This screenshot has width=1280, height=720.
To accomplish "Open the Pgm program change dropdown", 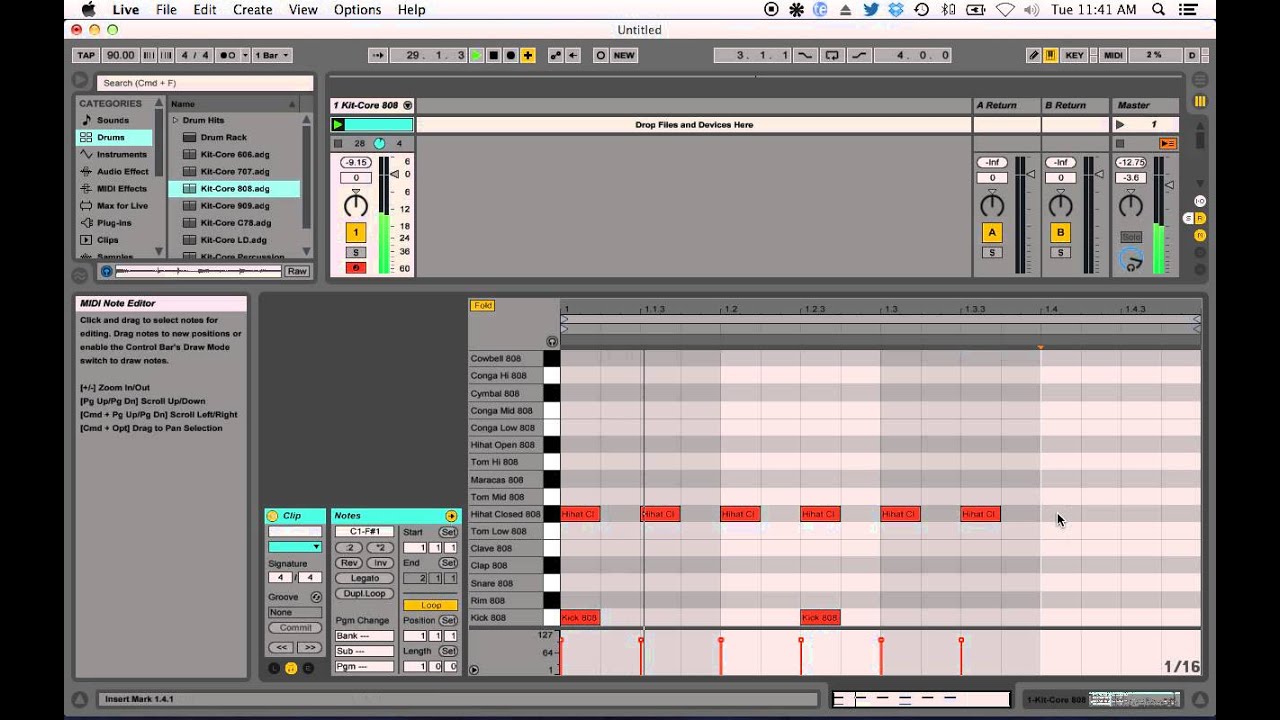I will pos(365,666).
